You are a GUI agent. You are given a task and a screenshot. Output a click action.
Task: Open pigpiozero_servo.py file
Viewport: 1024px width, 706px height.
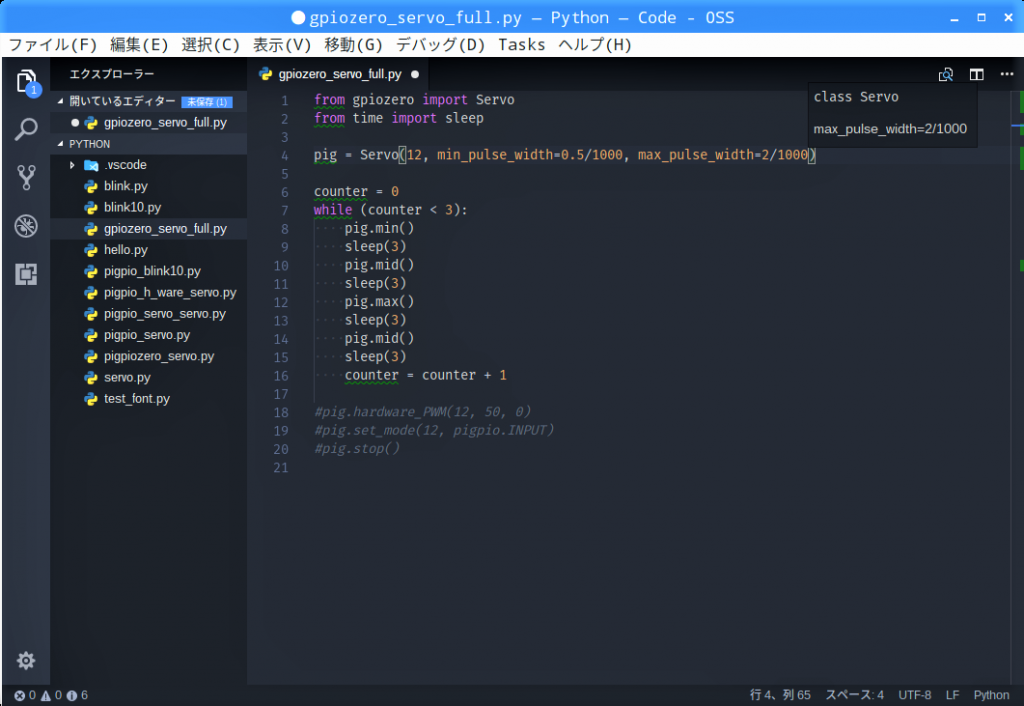pos(149,356)
